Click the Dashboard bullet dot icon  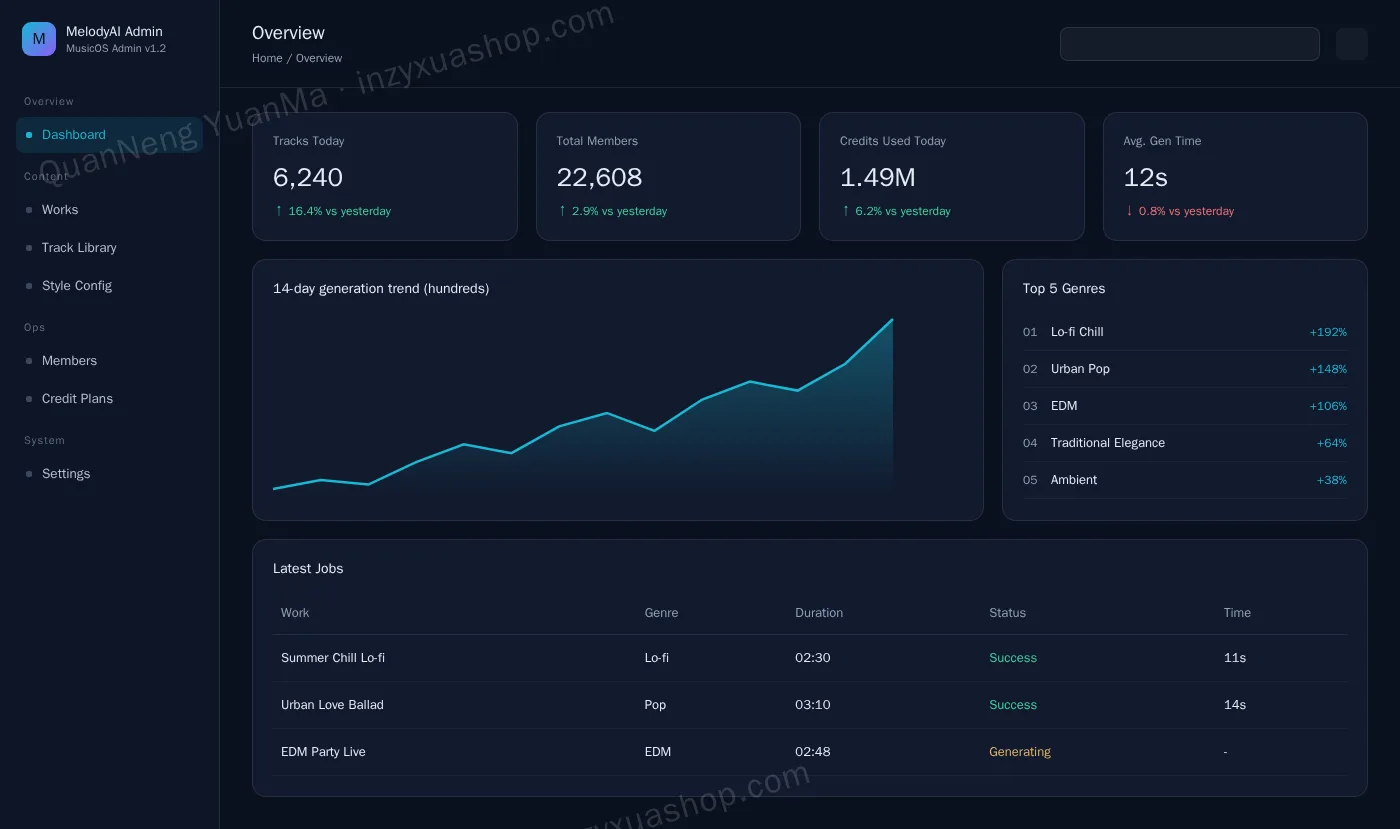click(x=29, y=135)
